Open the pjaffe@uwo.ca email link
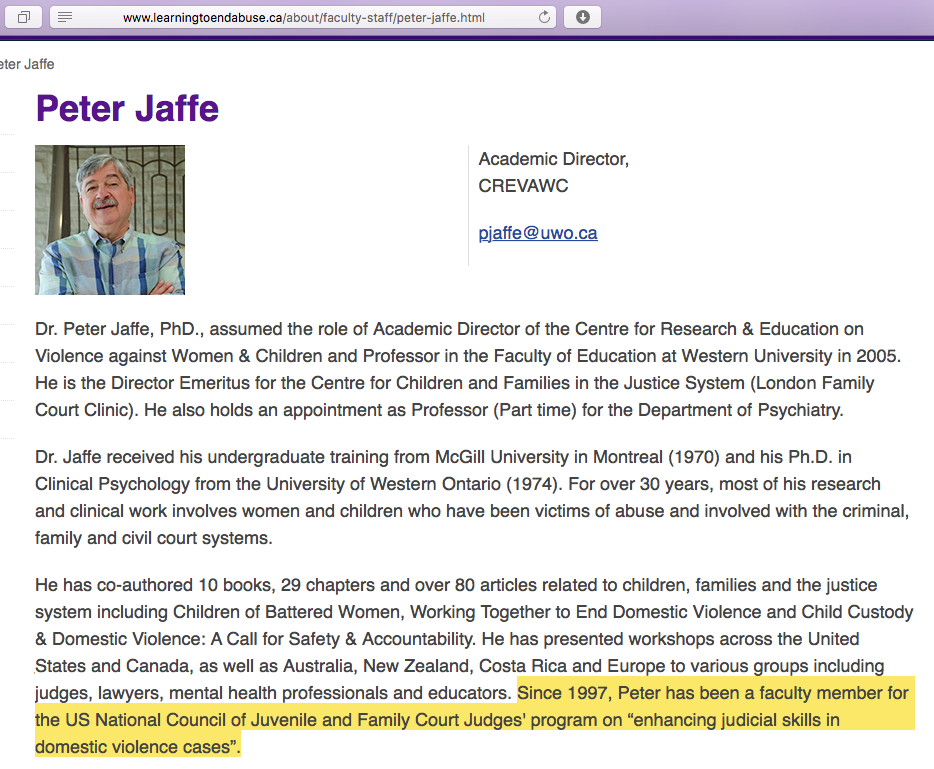This screenshot has width=934, height=769. click(538, 233)
